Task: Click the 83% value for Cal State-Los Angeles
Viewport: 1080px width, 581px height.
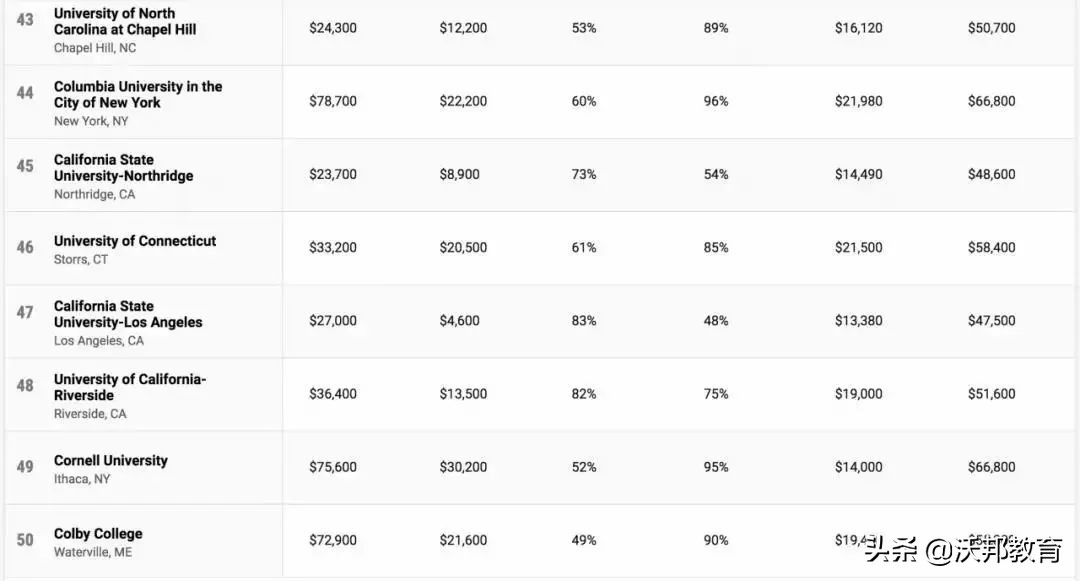Action: (x=584, y=321)
